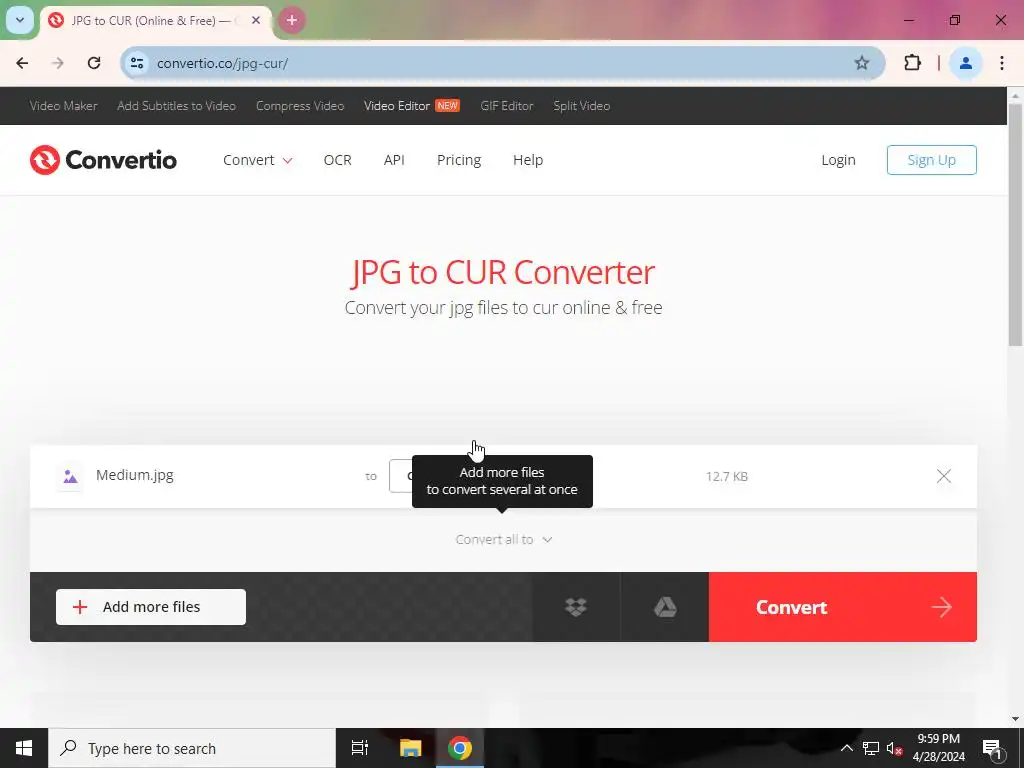Open Add Subtitles to Video link
Viewport: 1024px width, 768px height.
point(176,106)
